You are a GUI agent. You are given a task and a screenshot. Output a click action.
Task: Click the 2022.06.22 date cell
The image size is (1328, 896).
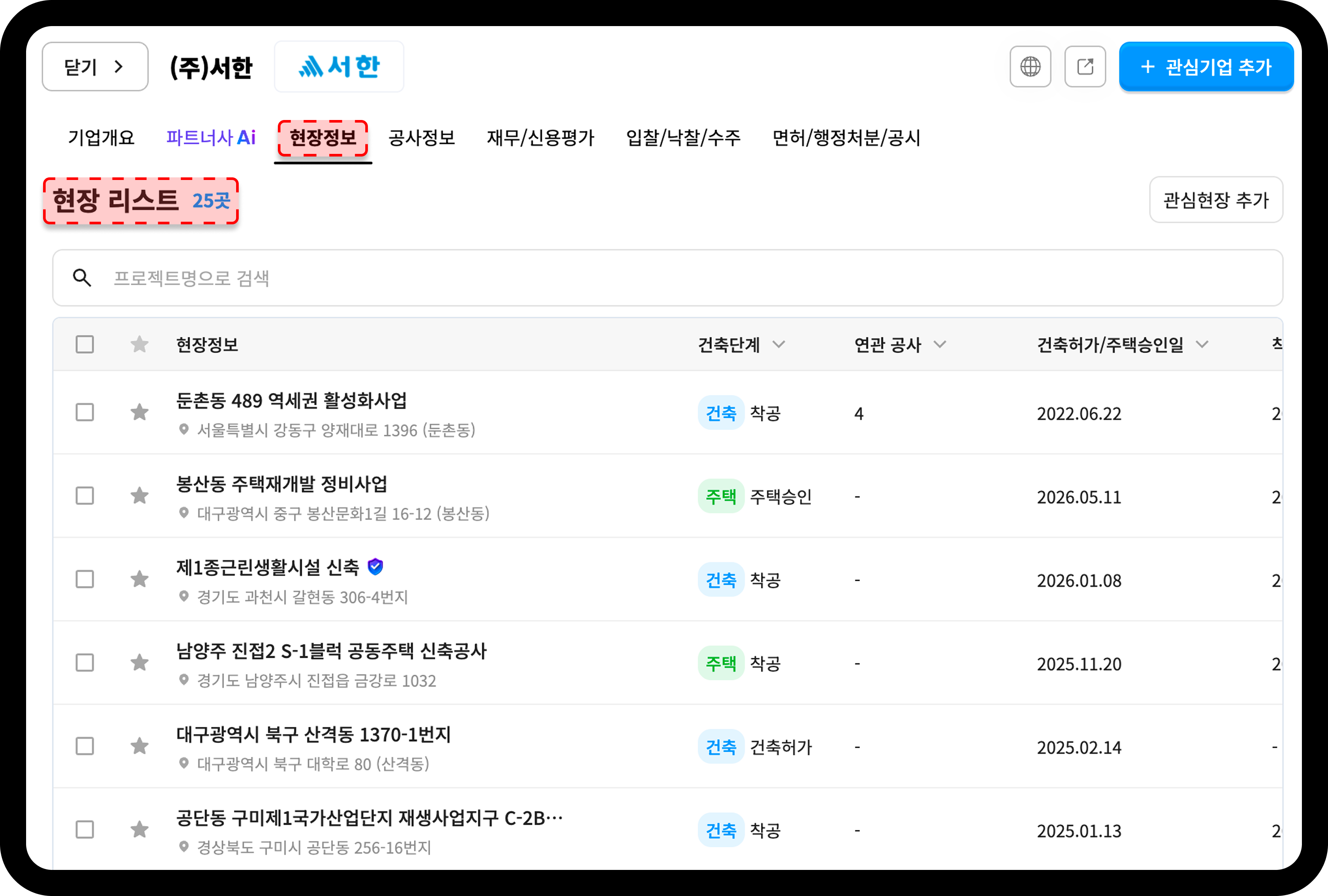tap(1079, 413)
